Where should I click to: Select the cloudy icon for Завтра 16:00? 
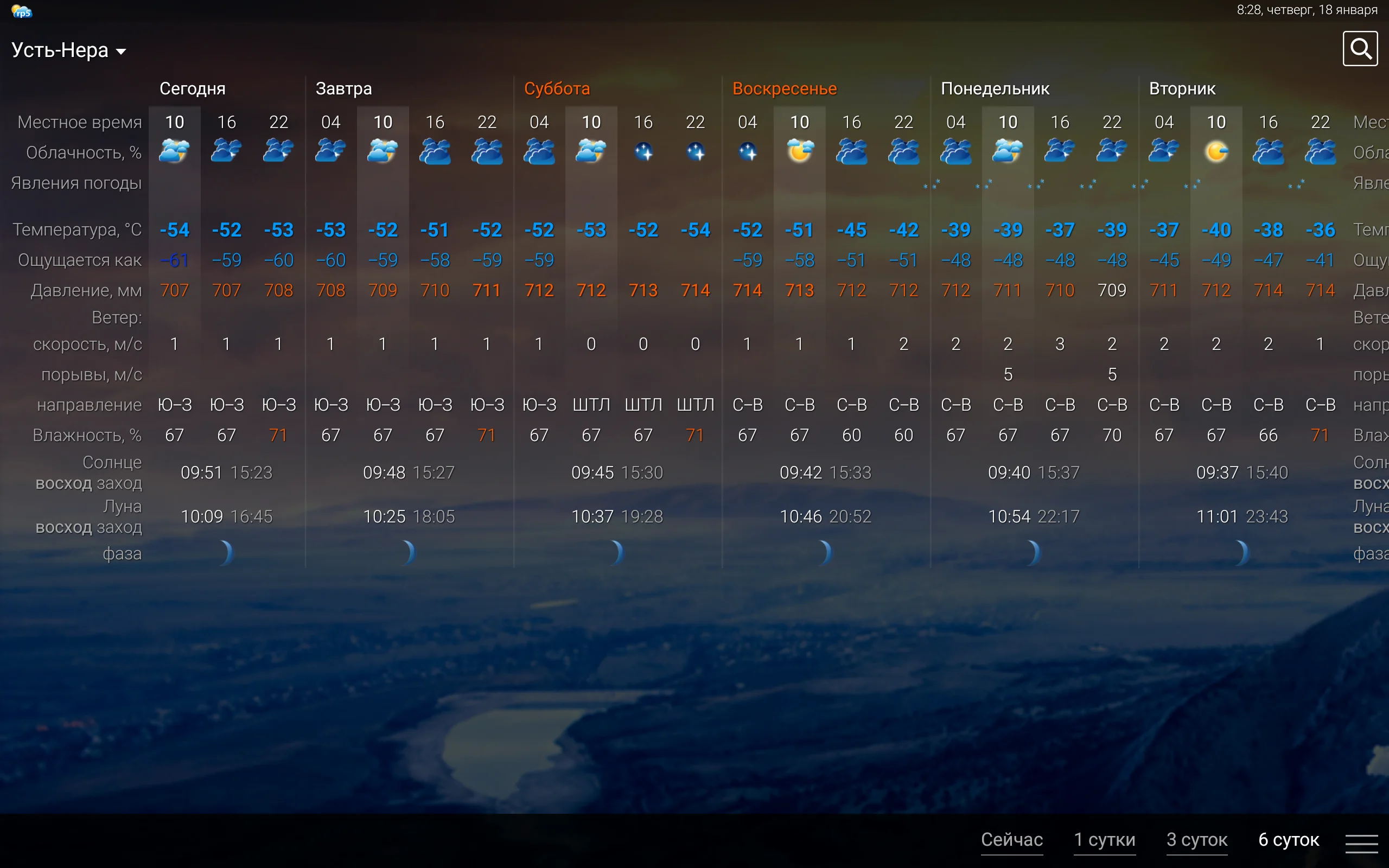click(435, 150)
